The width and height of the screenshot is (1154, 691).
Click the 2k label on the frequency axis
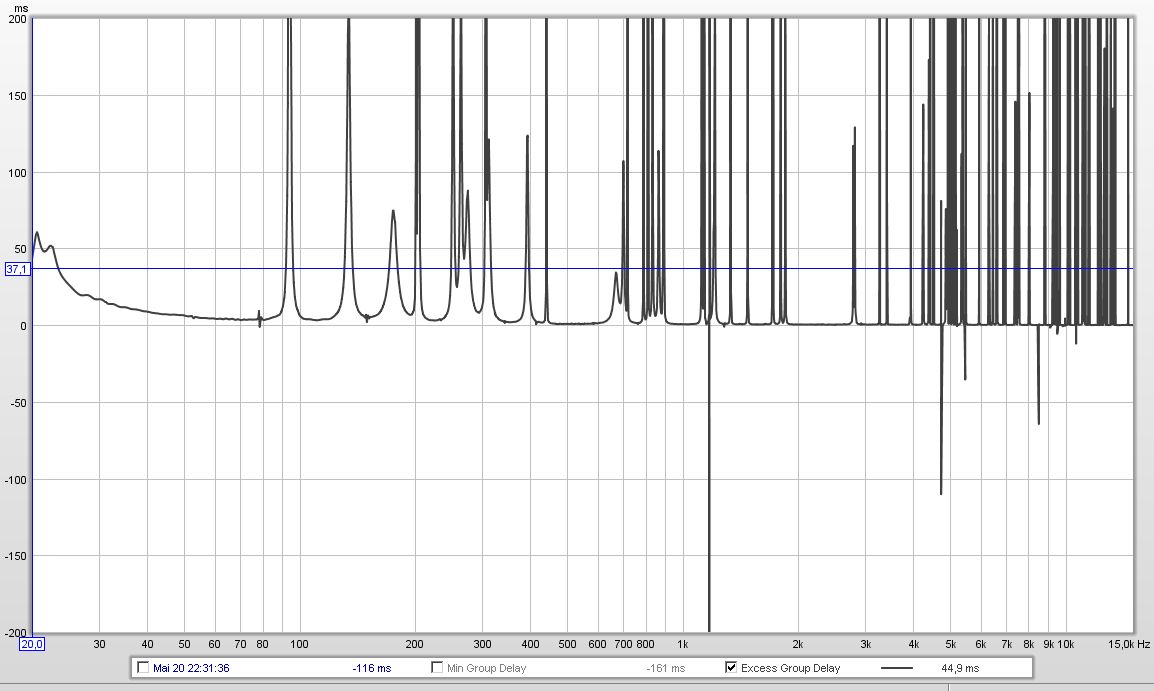pyautogui.click(x=798, y=644)
